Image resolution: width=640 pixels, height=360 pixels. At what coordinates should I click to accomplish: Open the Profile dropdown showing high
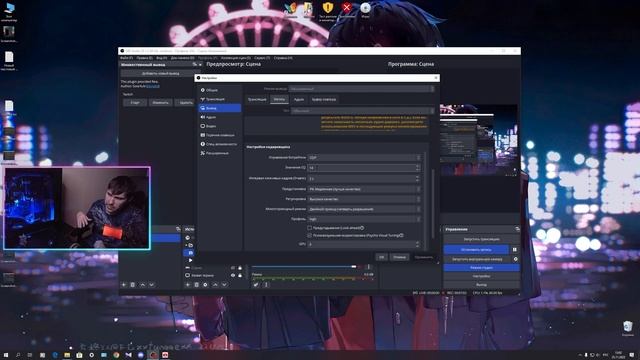point(364,219)
